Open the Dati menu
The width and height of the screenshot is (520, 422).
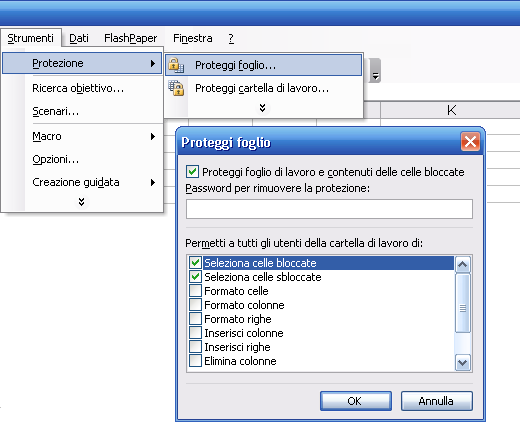coord(79,38)
